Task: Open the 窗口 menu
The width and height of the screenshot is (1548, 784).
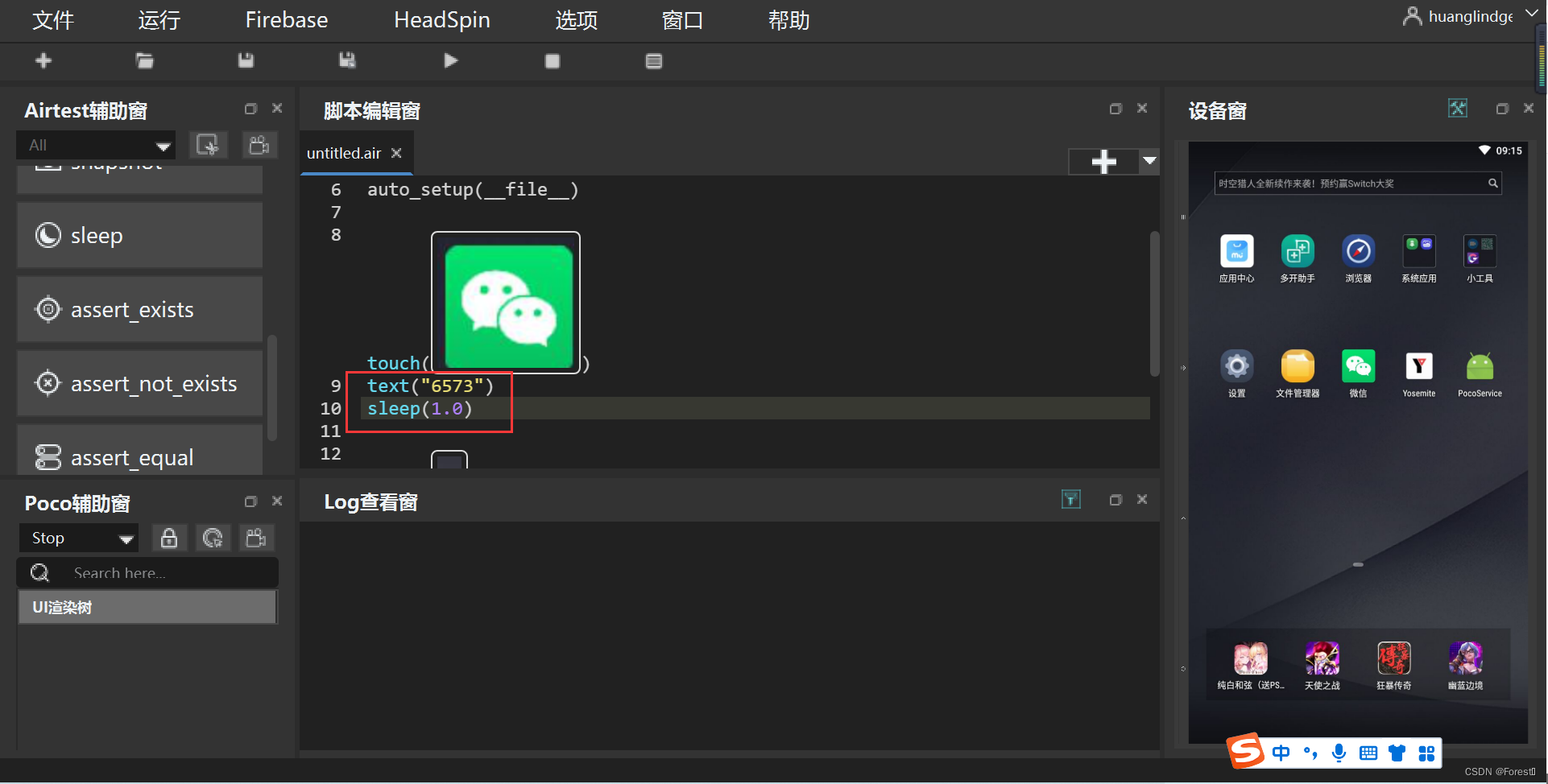Action: (683, 20)
